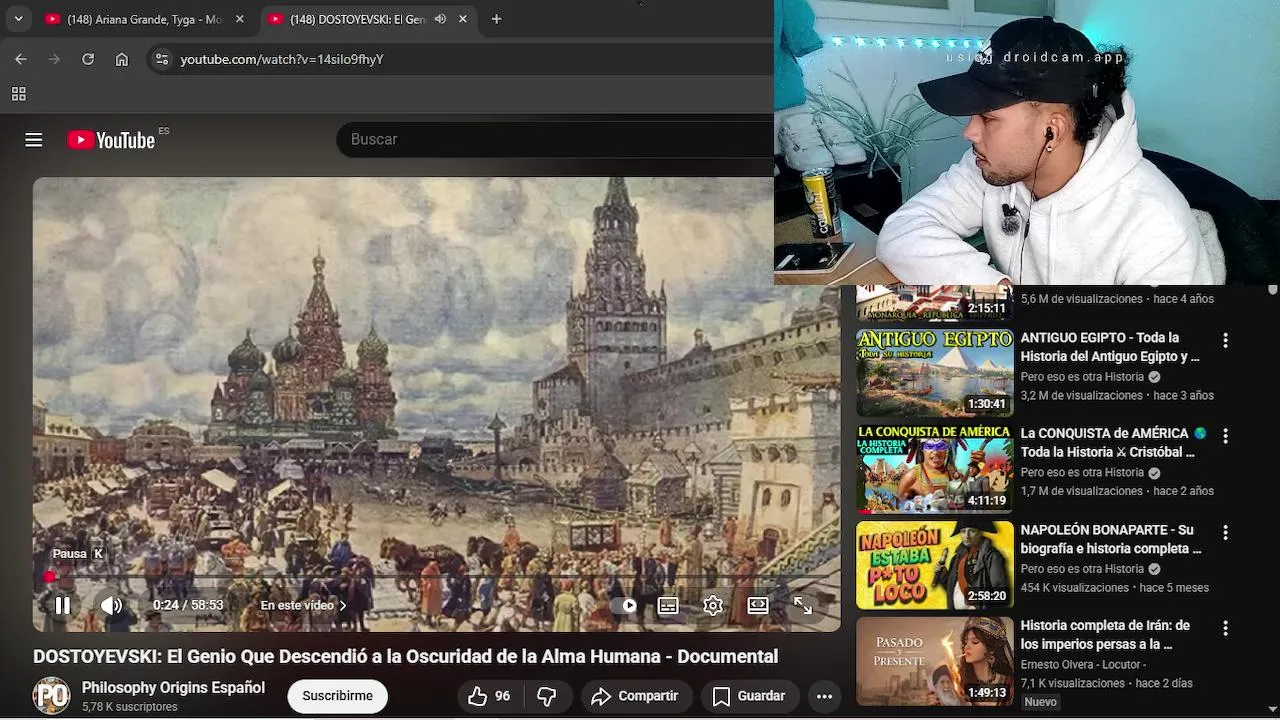Close the DOSTOYEVSKI tab
This screenshot has height=720, width=1280.
pyautogui.click(x=462, y=19)
